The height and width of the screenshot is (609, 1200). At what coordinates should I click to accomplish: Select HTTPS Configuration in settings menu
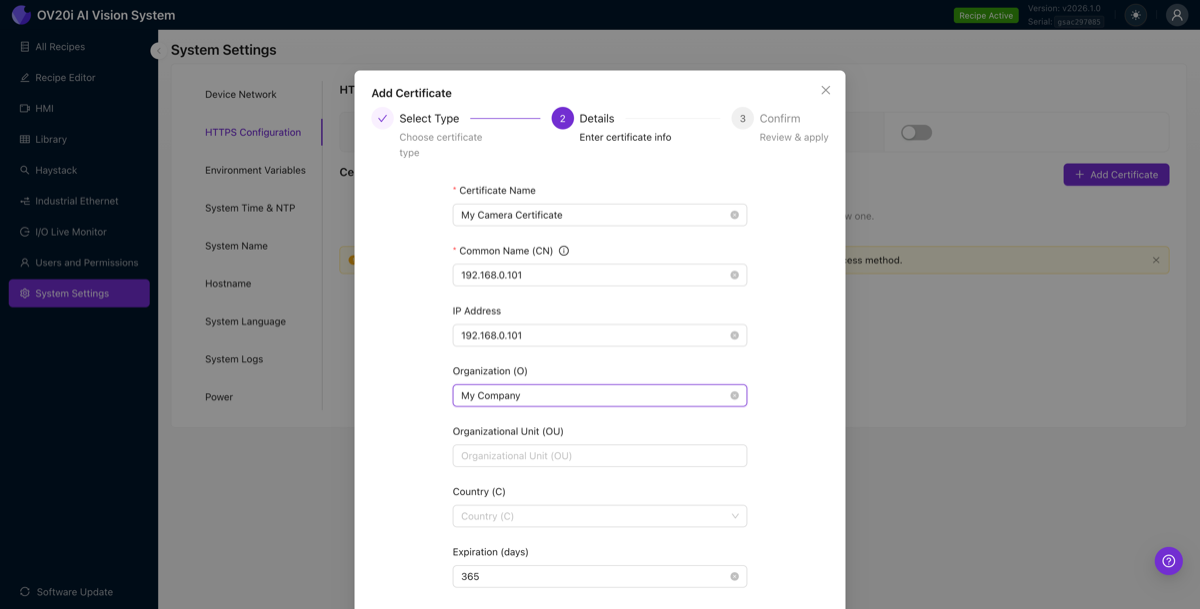[252, 131]
